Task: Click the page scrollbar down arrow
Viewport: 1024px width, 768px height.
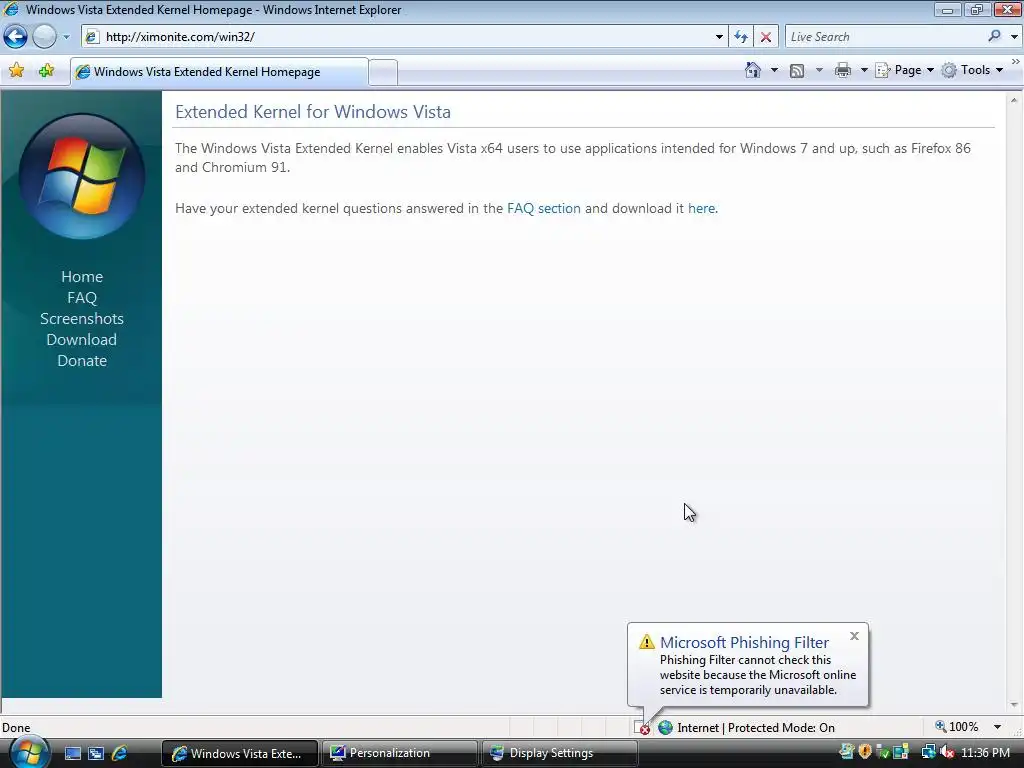Action: pyautogui.click(x=1014, y=705)
